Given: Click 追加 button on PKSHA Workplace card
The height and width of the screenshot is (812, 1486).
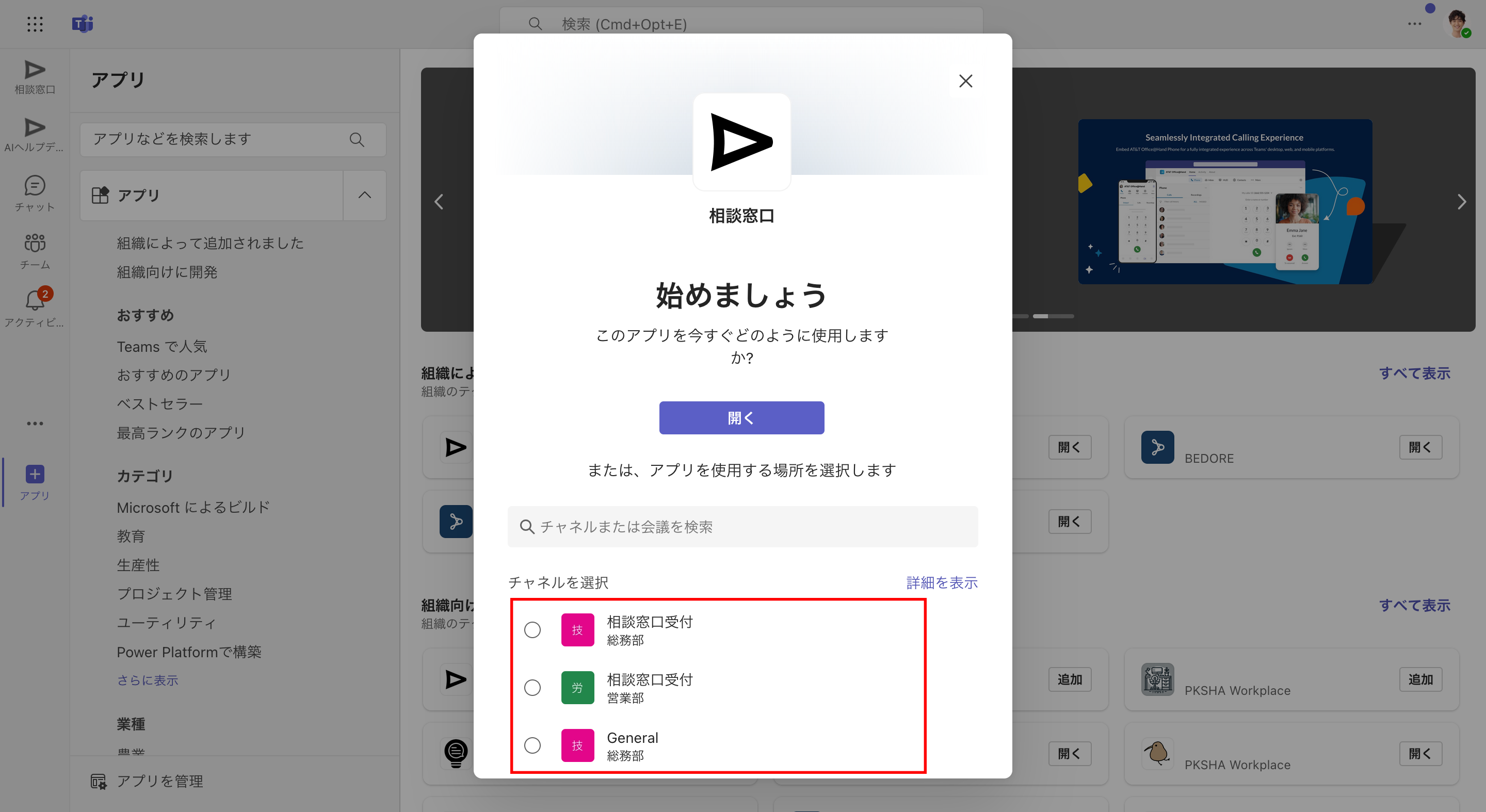Looking at the screenshot, I should (1420, 679).
